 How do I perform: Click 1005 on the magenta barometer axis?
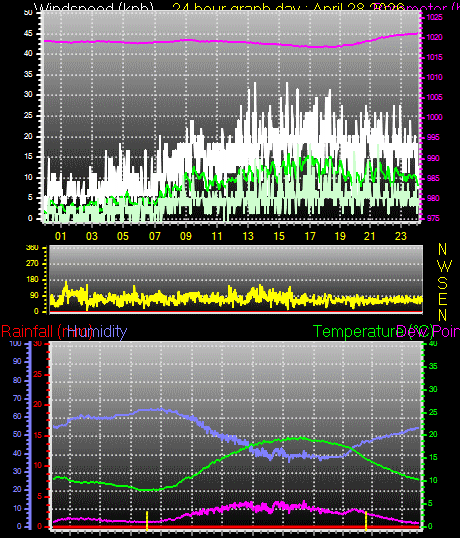pyautogui.click(x=434, y=97)
